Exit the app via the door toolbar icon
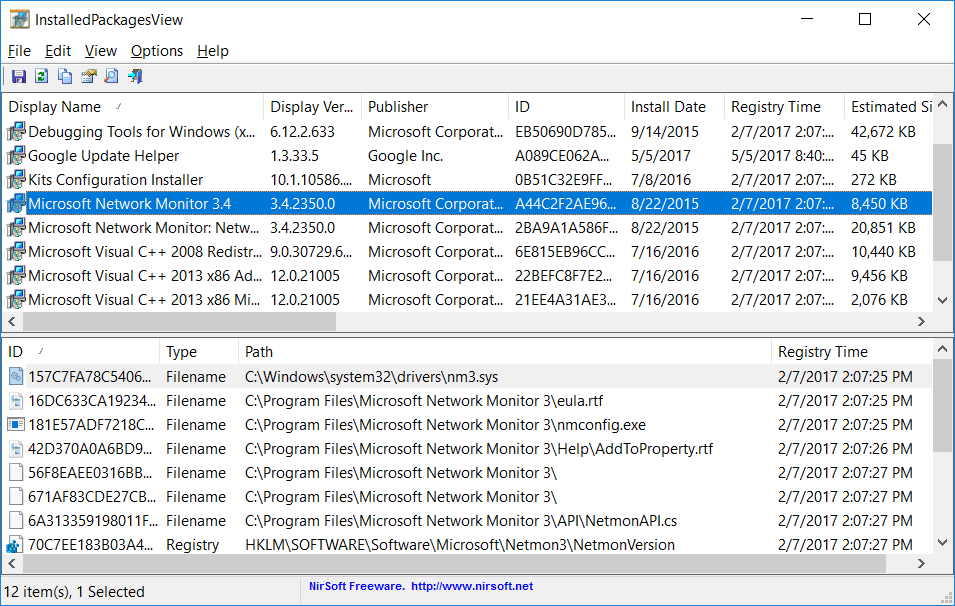This screenshot has width=955, height=606. click(x=134, y=76)
